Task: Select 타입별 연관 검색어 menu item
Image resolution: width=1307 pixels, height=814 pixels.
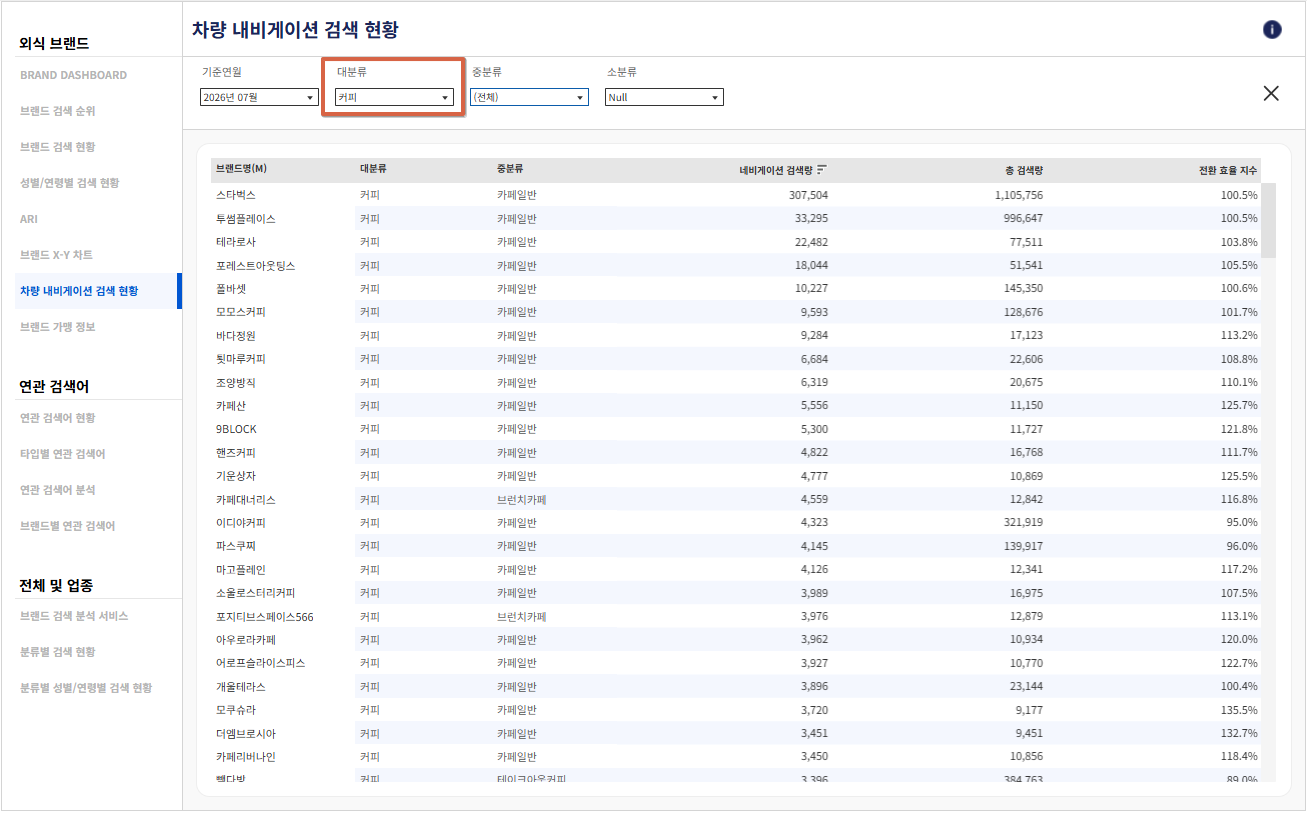Action: [63, 454]
